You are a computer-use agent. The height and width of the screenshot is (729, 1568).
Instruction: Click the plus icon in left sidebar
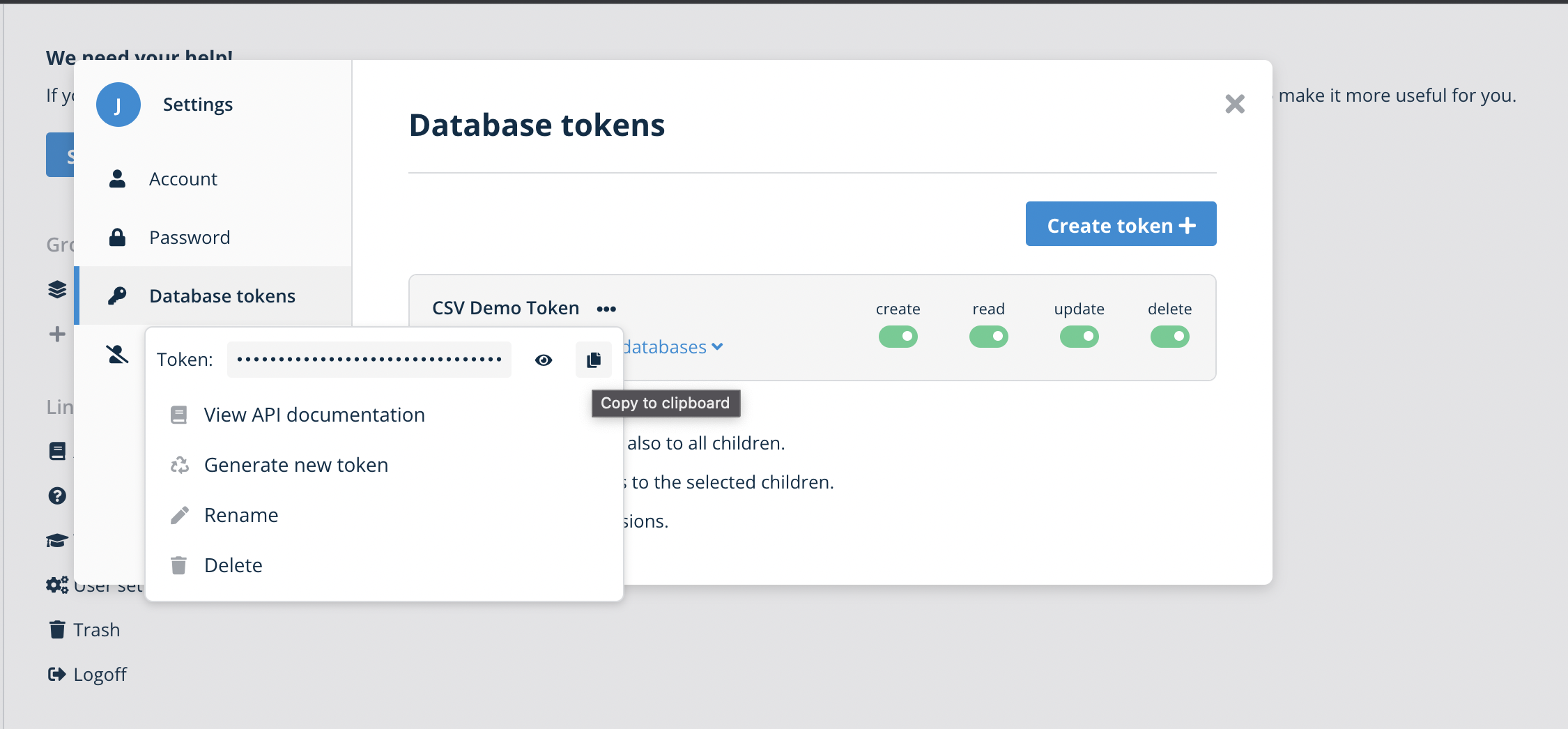[57, 334]
